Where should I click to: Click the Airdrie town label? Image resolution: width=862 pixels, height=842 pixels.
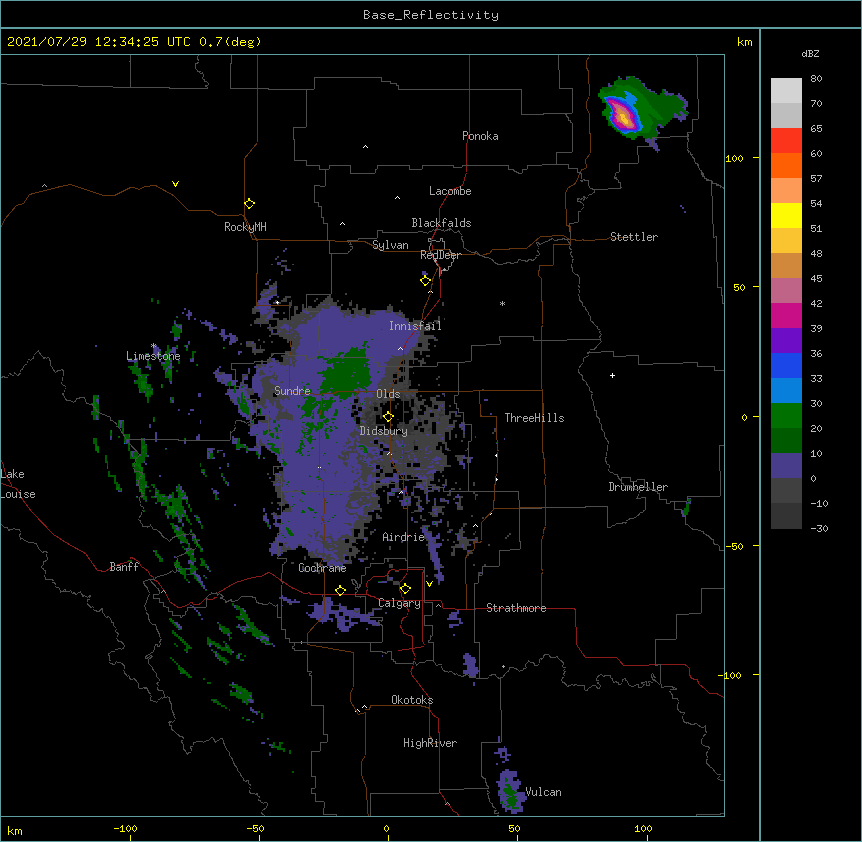[x=403, y=537]
